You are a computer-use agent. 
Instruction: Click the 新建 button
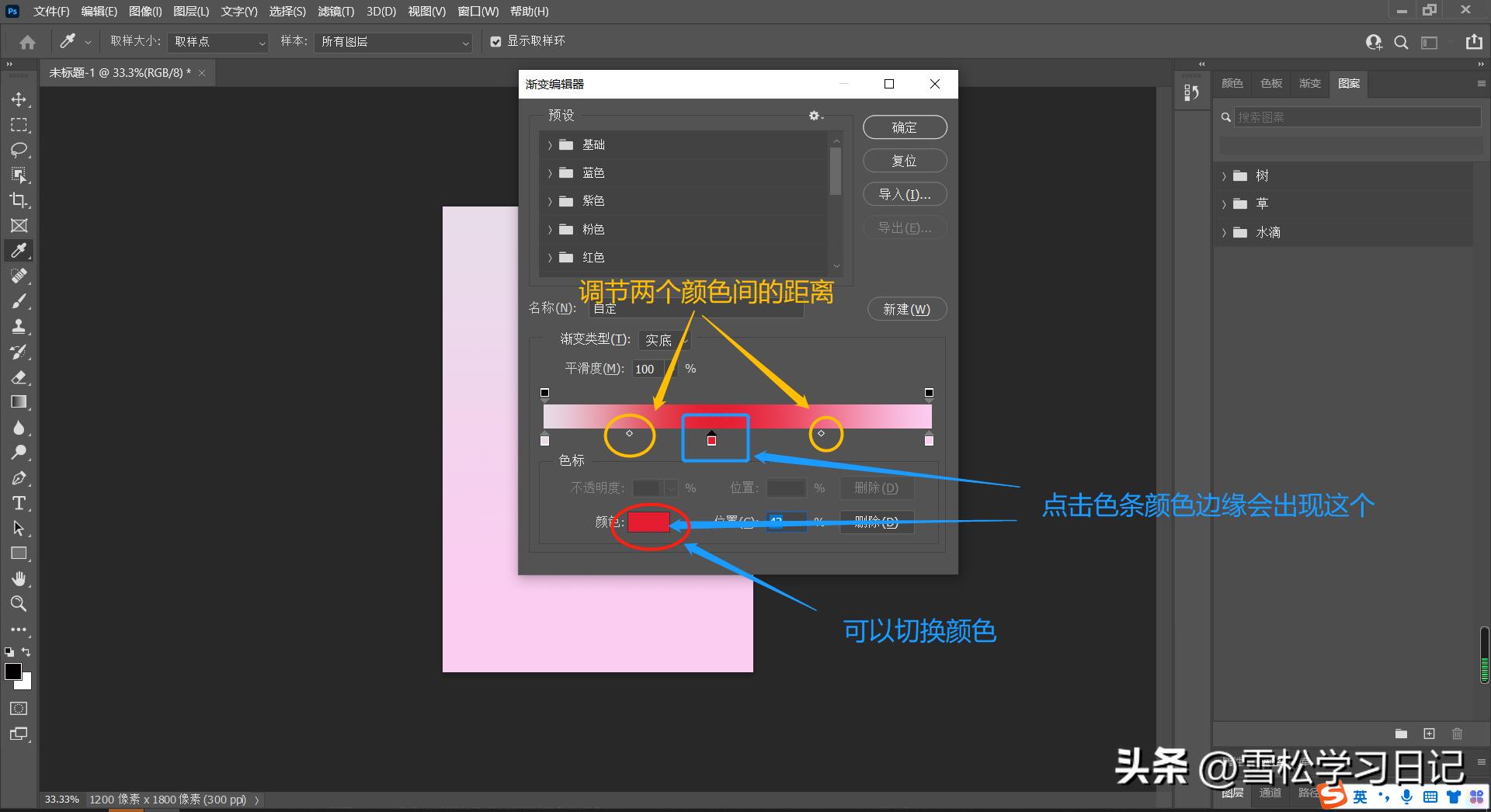click(906, 309)
